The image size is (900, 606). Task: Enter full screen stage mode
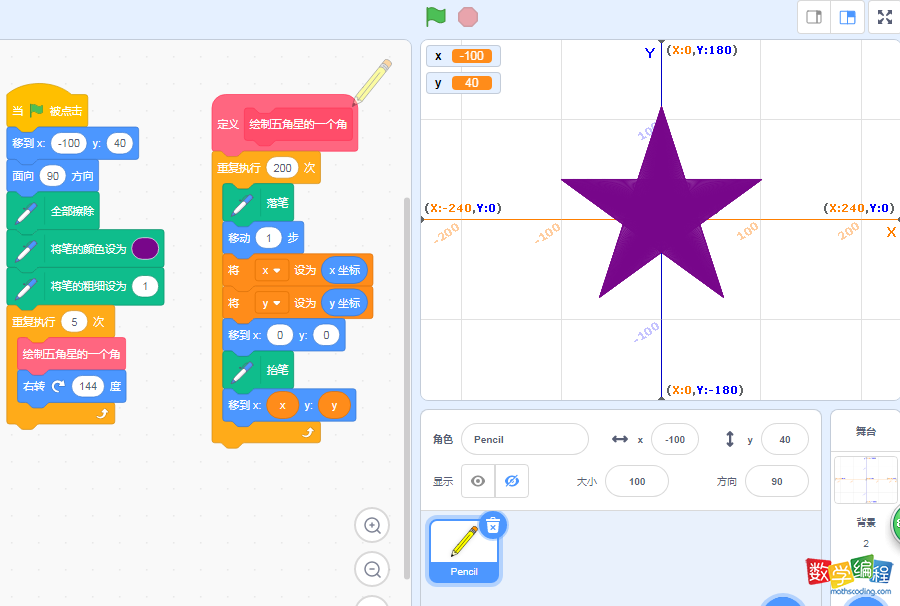point(885,17)
